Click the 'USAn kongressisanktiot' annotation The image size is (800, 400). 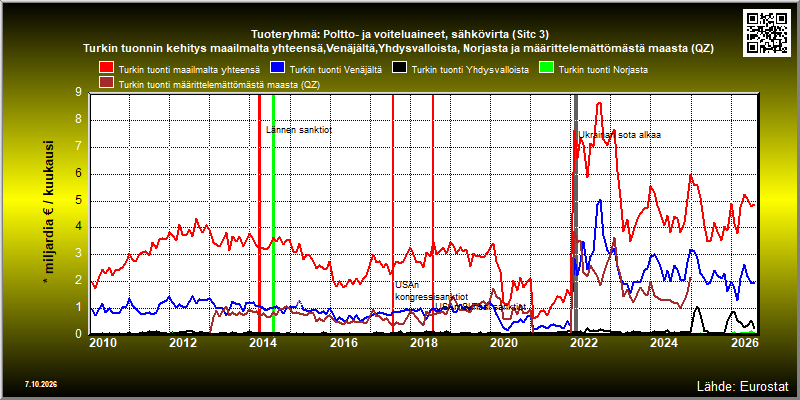coord(431,291)
